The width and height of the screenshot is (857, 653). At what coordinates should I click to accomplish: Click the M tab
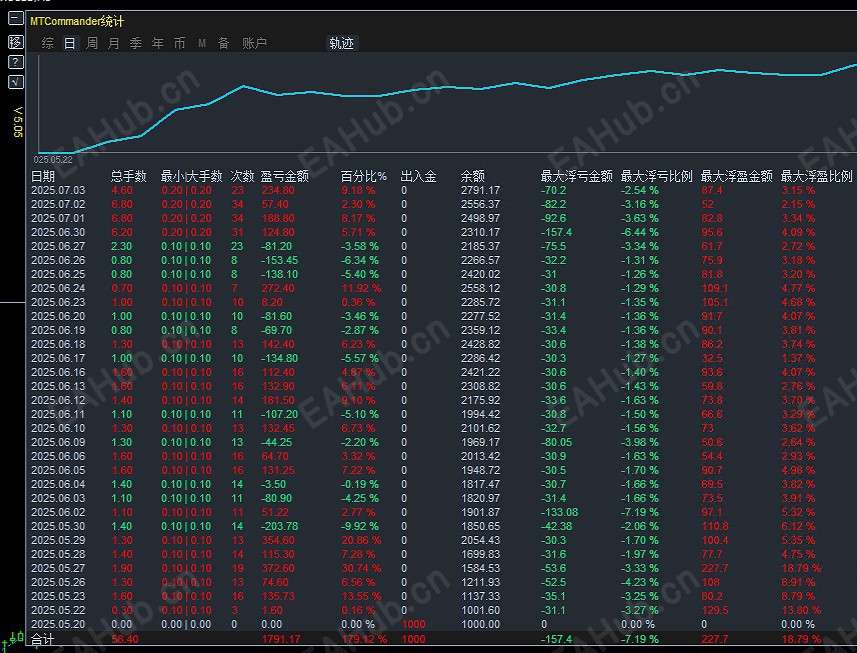coord(202,43)
